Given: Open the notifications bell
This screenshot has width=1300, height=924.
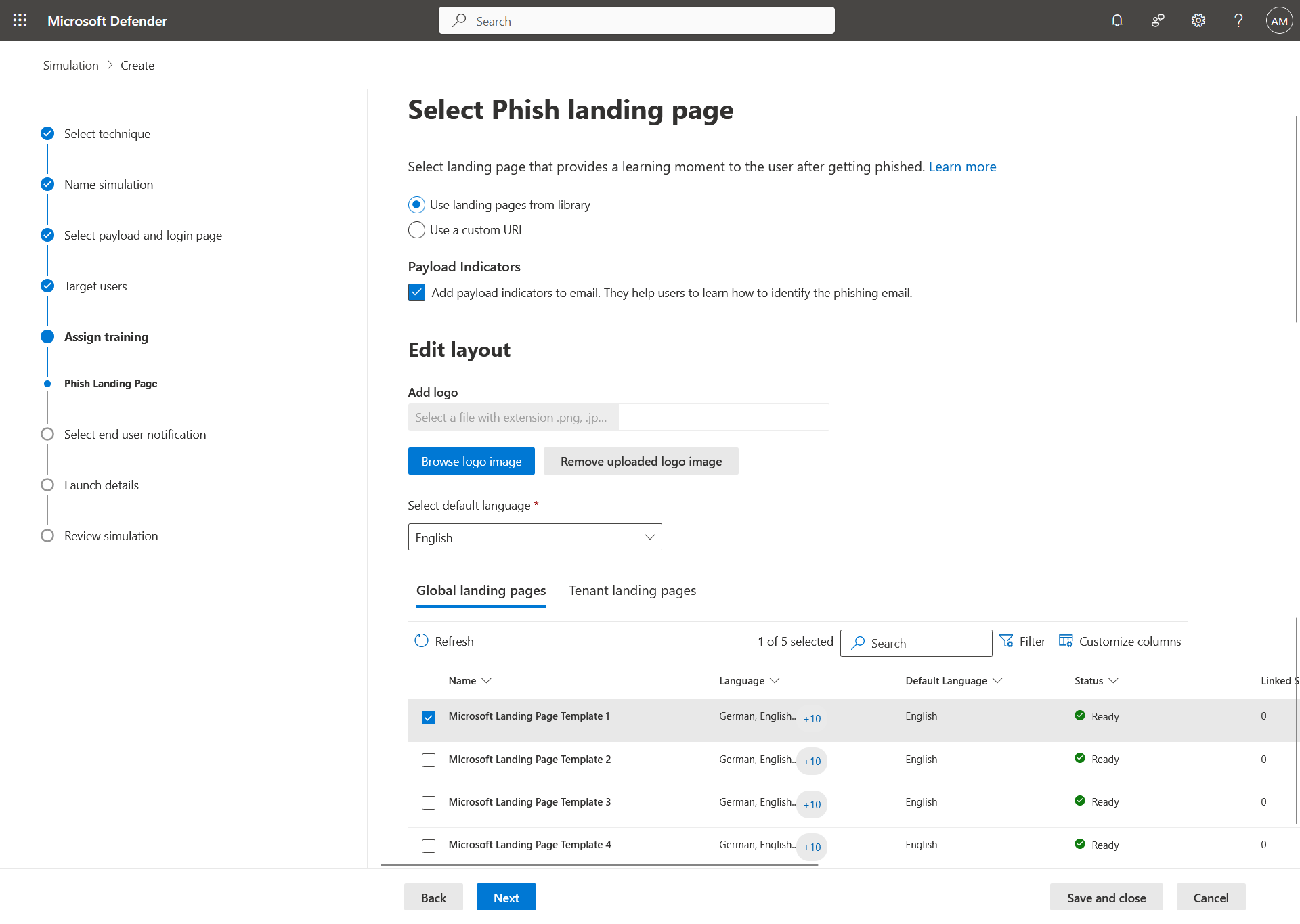Looking at the screenshot, I should [x=1117, y=20].
